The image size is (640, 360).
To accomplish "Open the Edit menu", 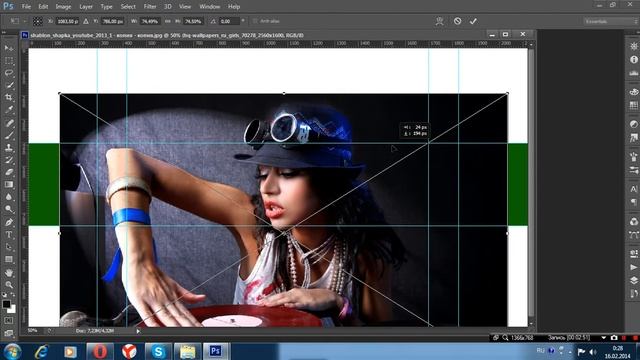I will point(43,7).
